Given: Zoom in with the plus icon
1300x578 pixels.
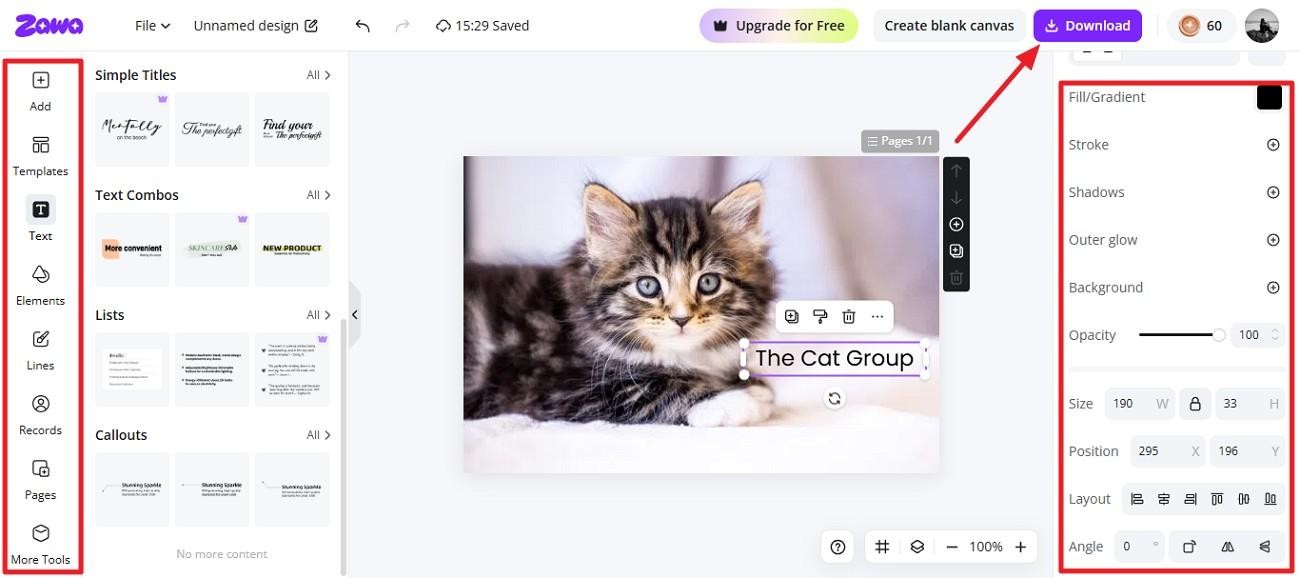Looking at the screenshot, I should pyautogui.click(x=1020, y=547).
